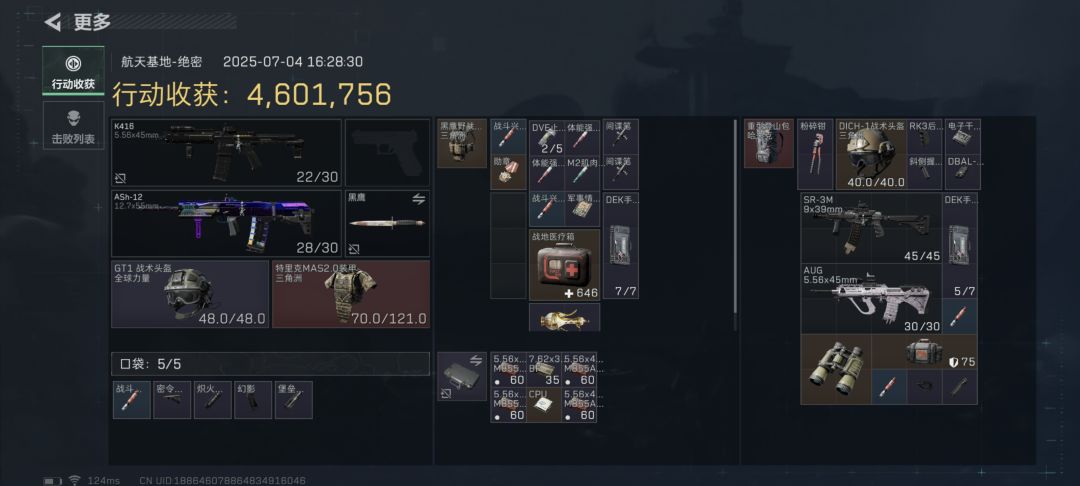Toggle the swap icon on safe case slot

pyautogui.click(x=475, y=360)
